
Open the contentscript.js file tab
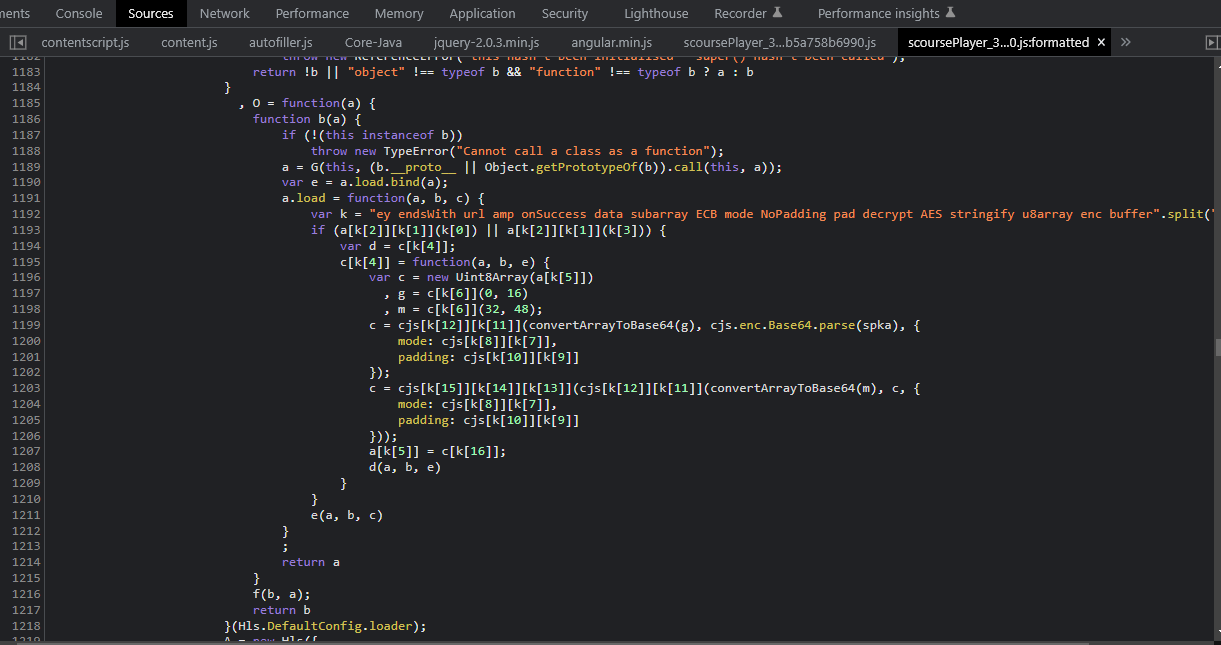click(85, 43)
